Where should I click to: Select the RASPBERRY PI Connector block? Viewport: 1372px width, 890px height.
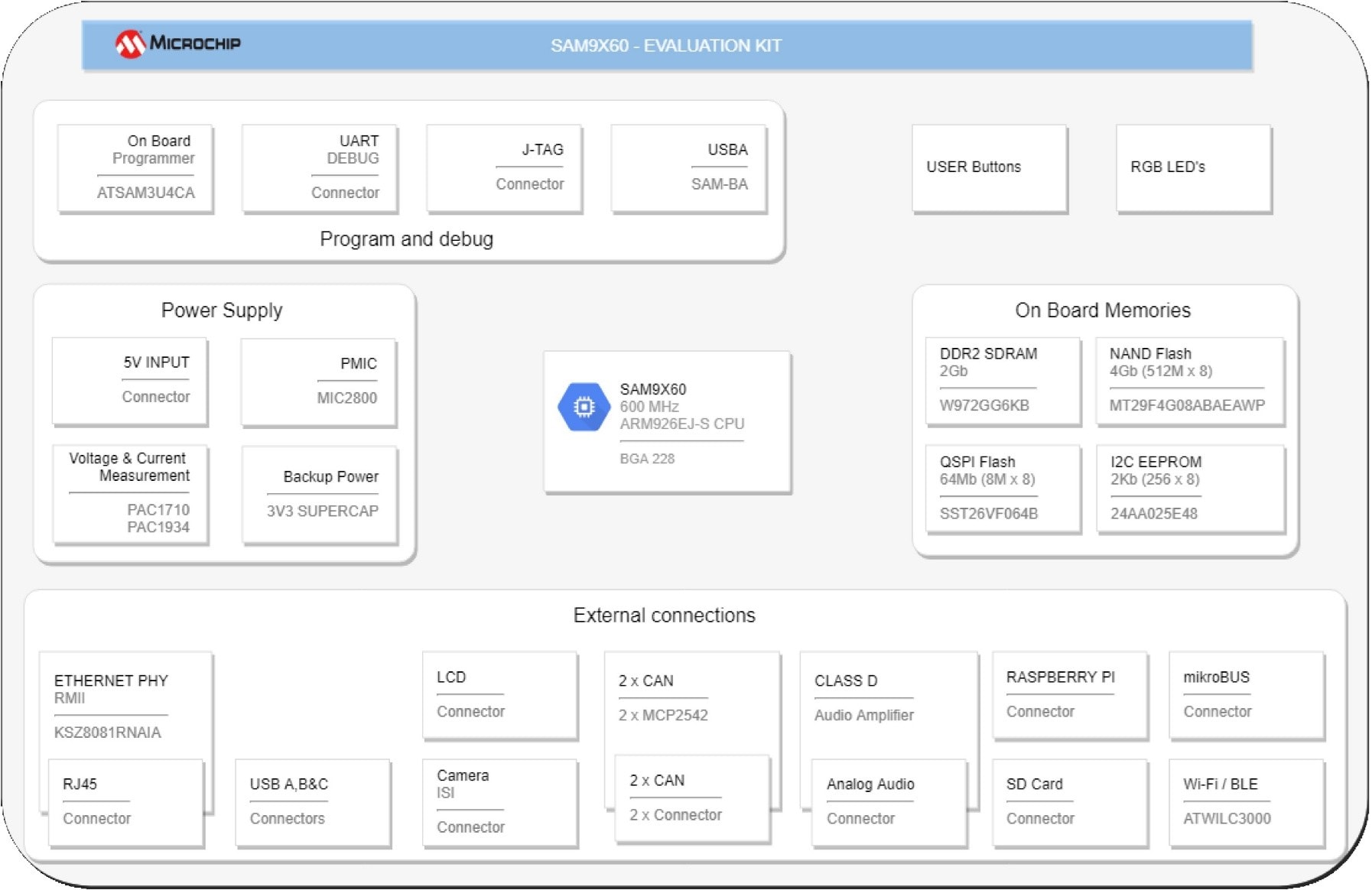1069,694
